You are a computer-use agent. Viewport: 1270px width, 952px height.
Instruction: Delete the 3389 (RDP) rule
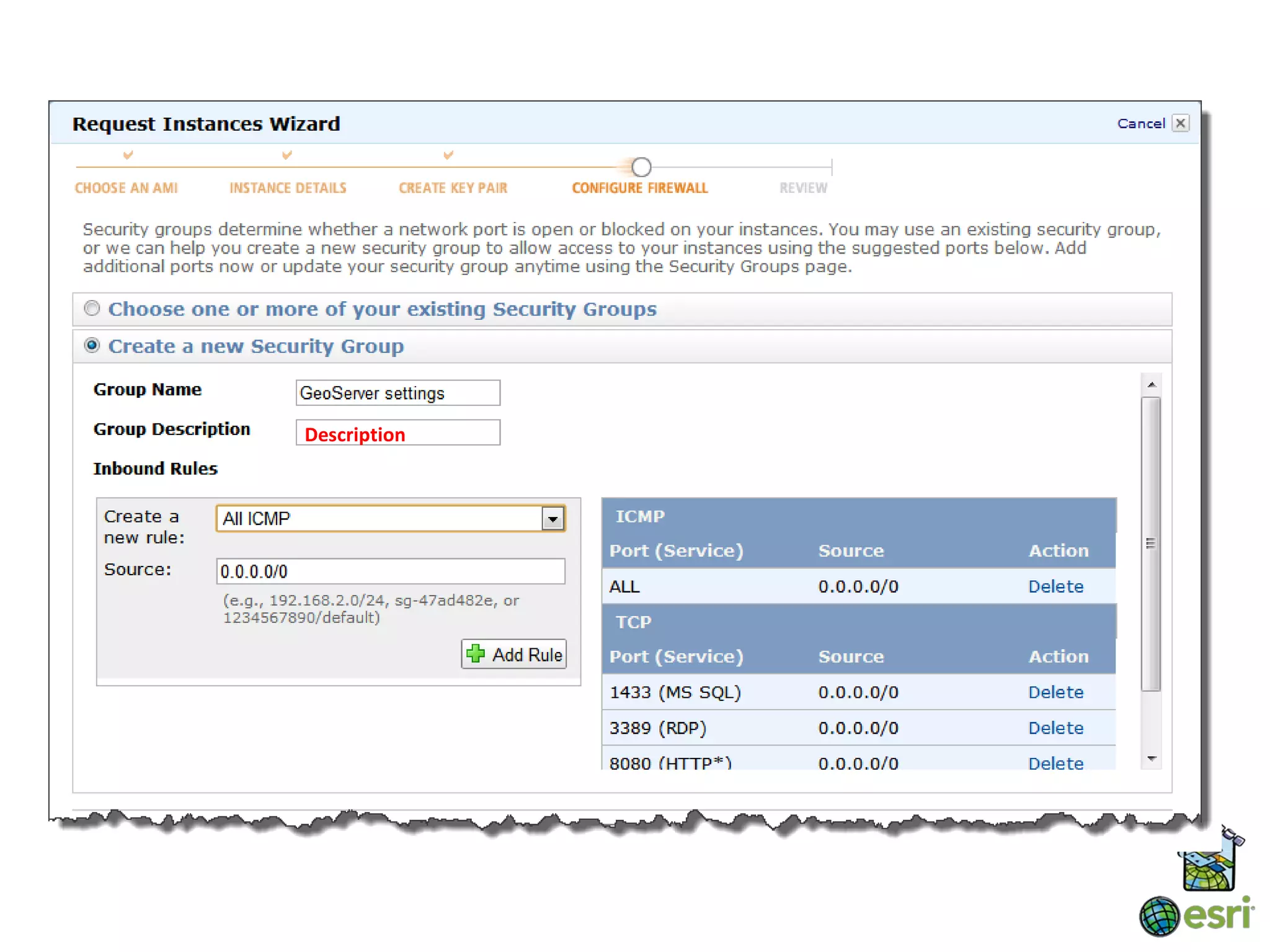[x=1055, y=728]
